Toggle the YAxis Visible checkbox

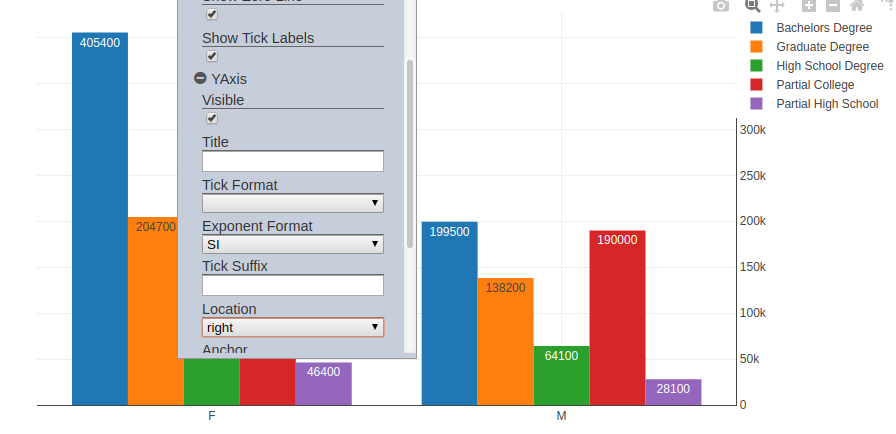pos(212,118)
